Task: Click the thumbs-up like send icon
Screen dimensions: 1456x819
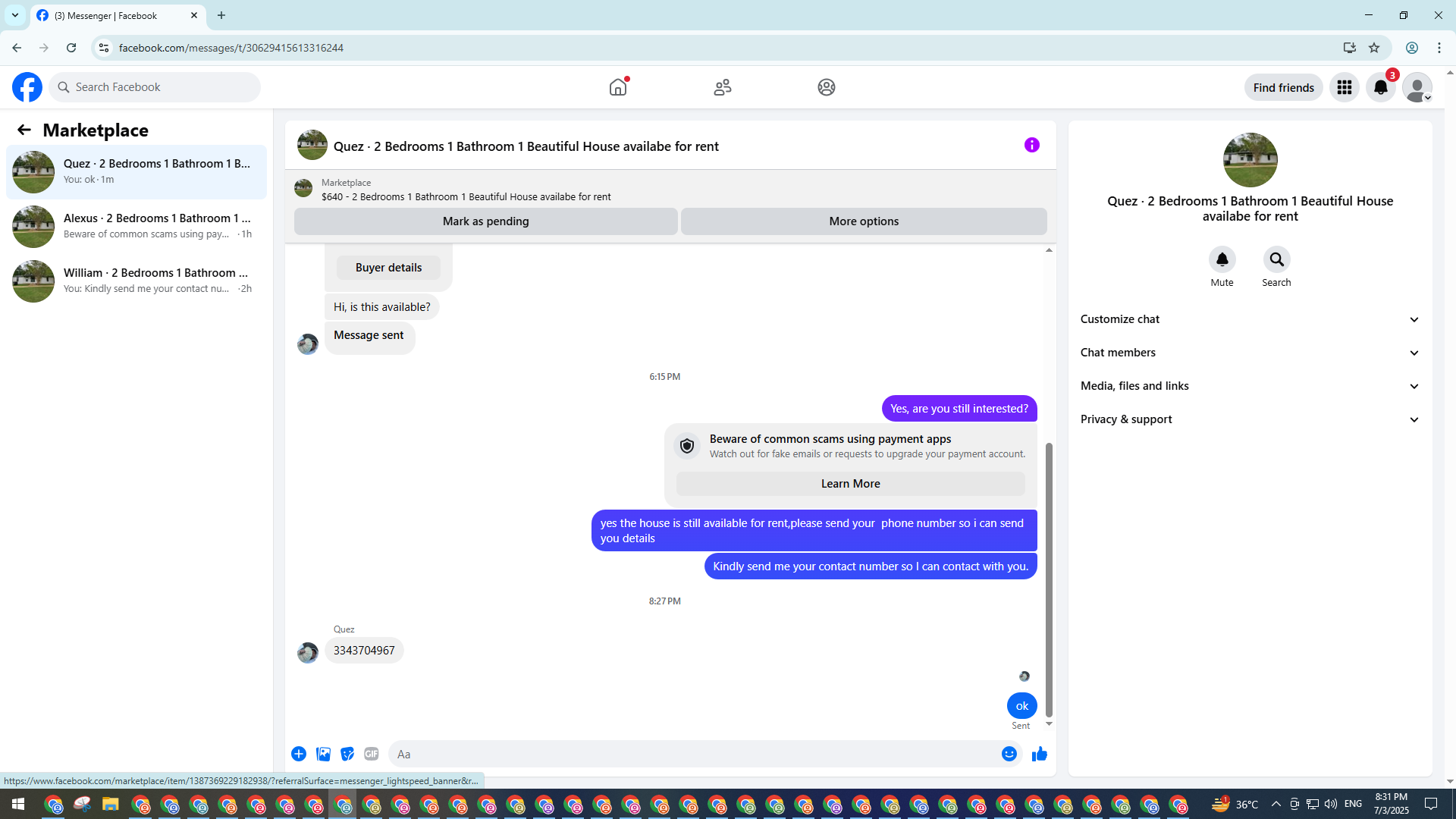Action: coord(1039,754)
